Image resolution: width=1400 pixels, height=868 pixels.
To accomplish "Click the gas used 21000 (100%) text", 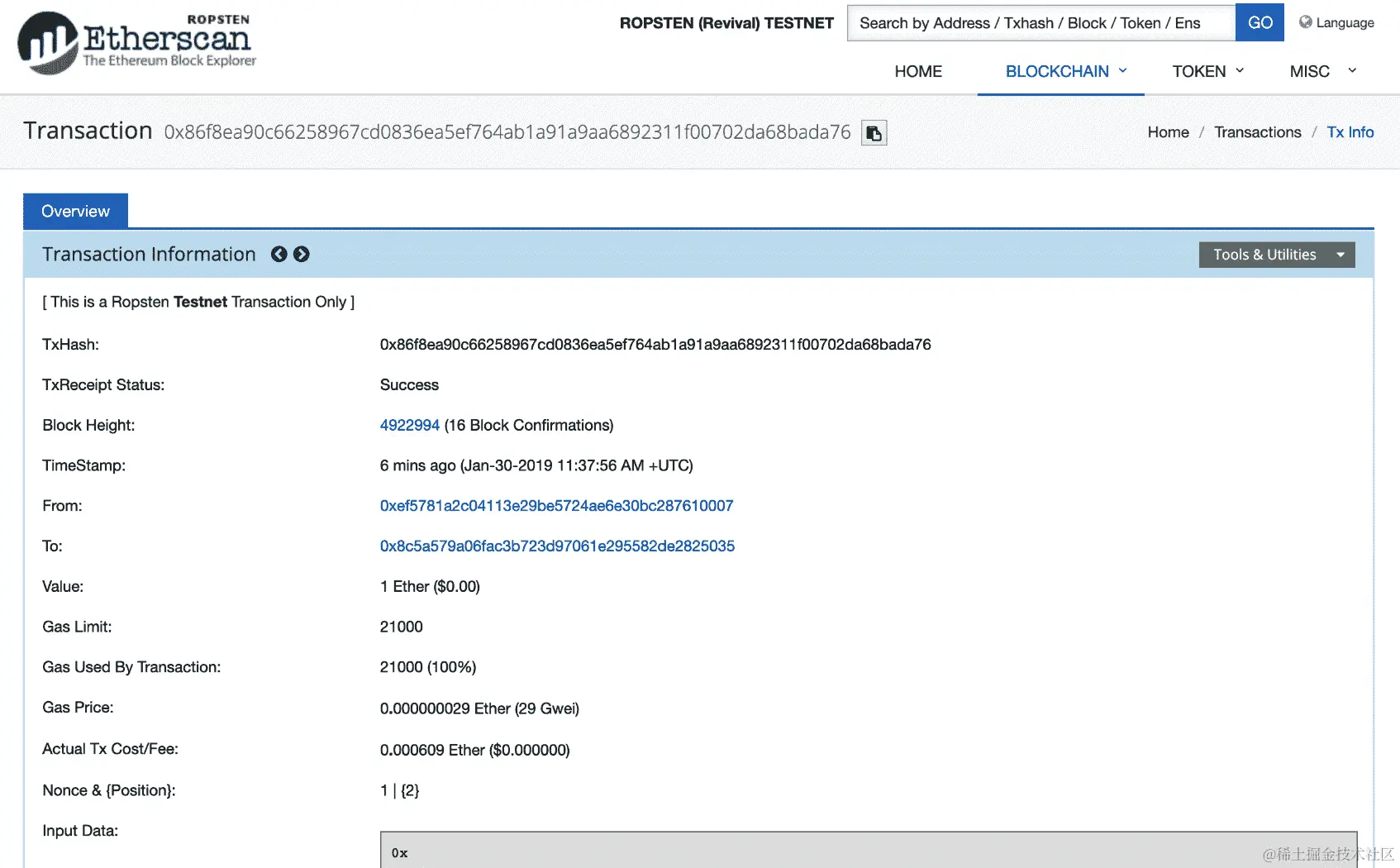I will [x=428, y=667].
